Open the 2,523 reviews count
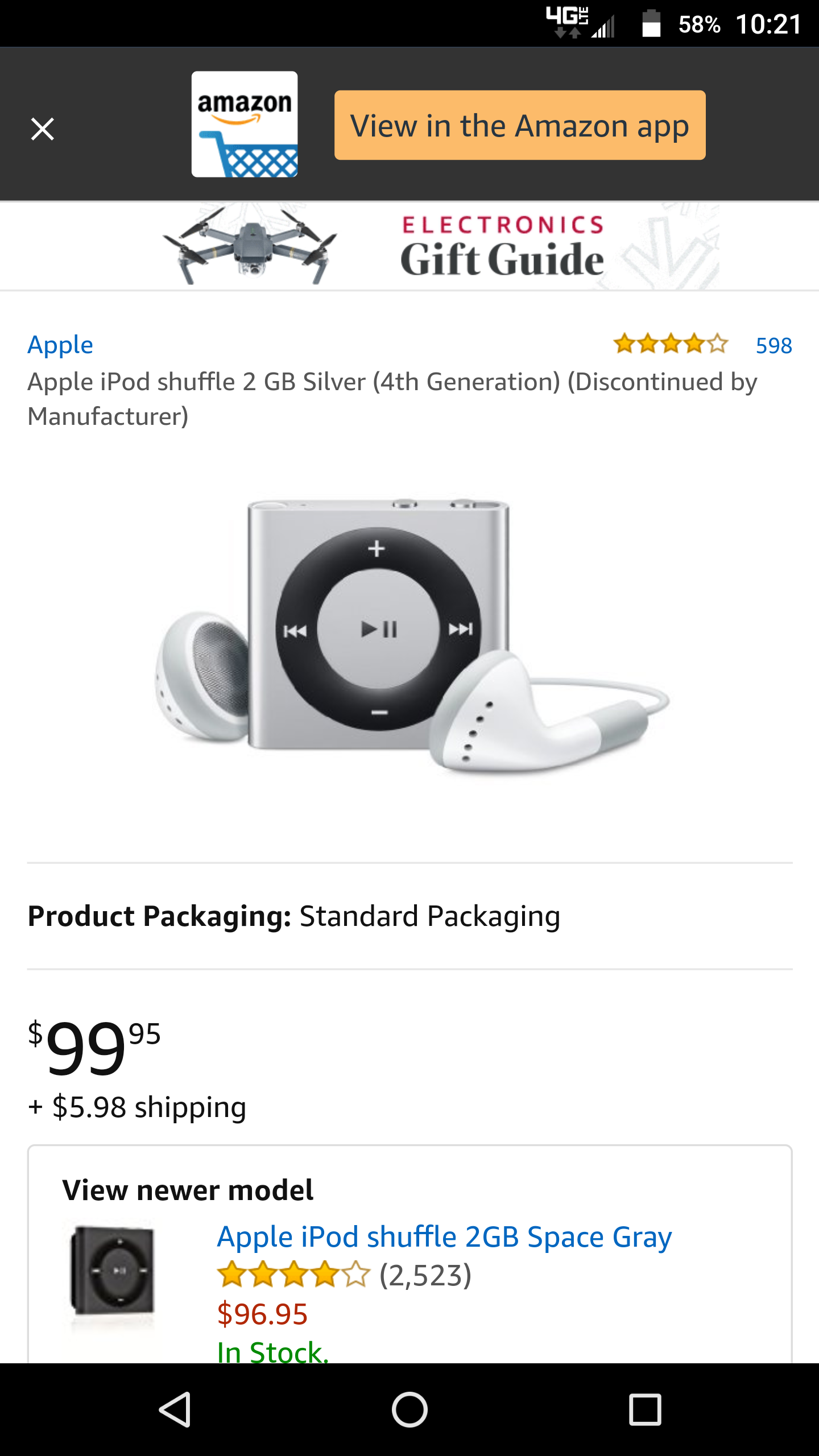The width and height of the screenshot is (819, 1456). 425,1276
